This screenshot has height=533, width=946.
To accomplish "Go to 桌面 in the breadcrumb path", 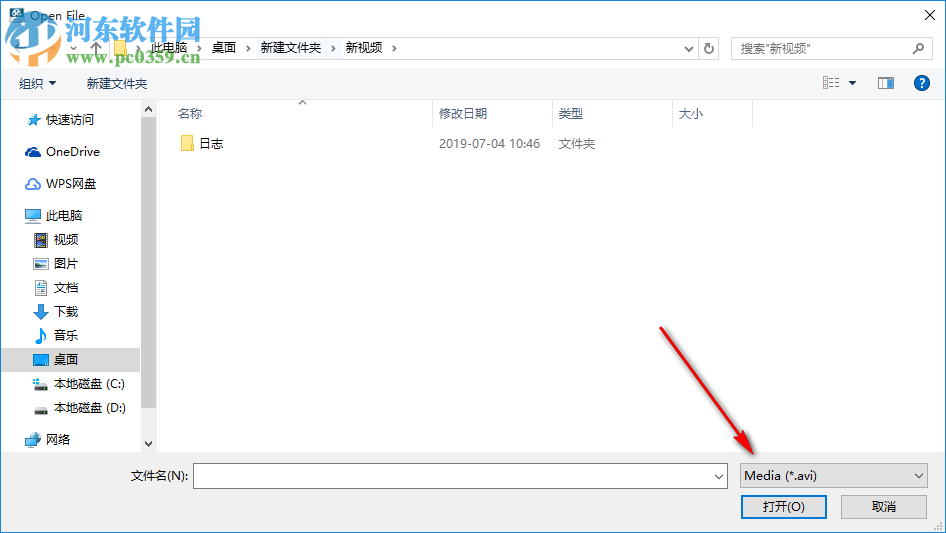I will (224, 48).
